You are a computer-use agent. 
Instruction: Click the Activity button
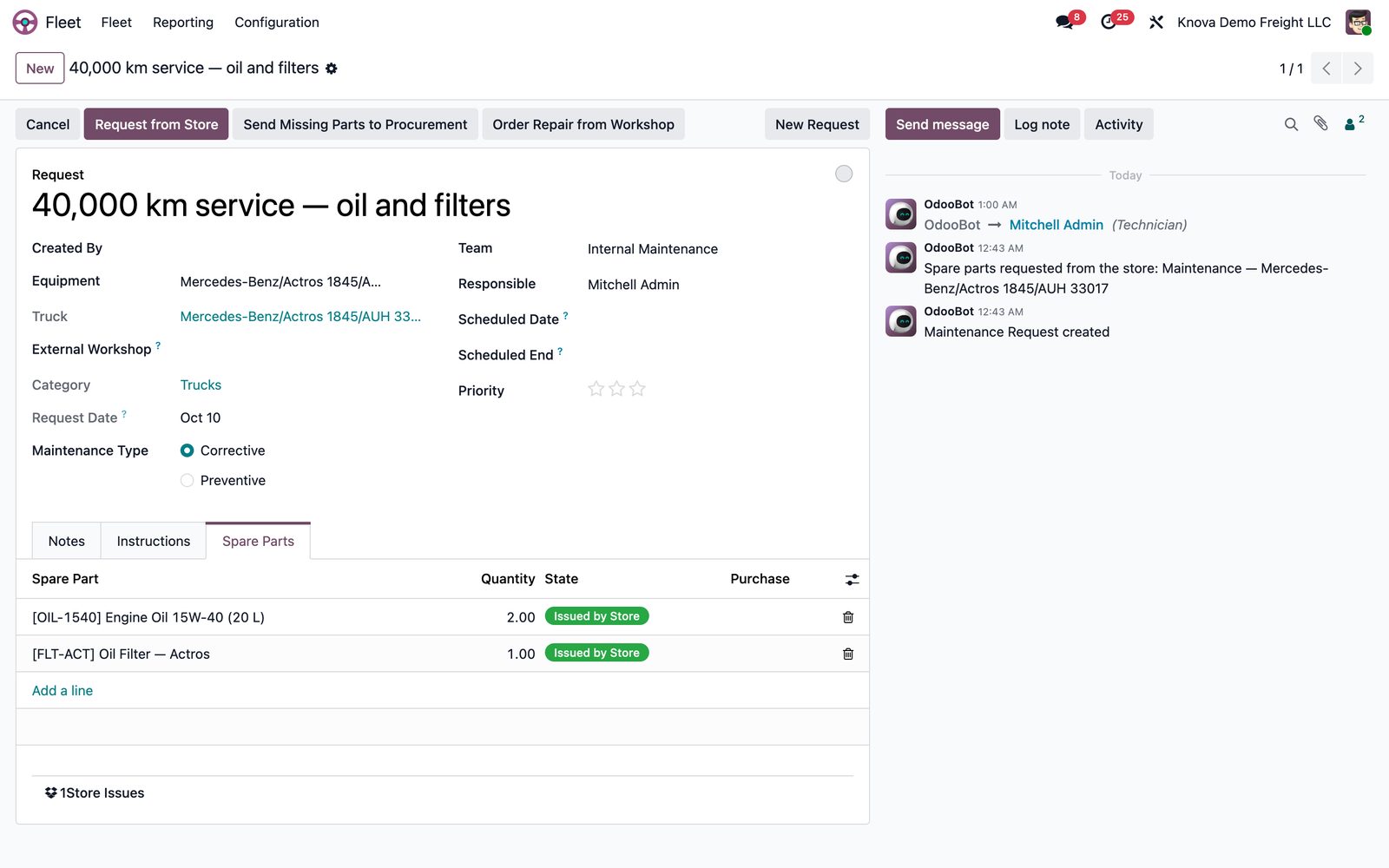click(x=1118, y=124)
